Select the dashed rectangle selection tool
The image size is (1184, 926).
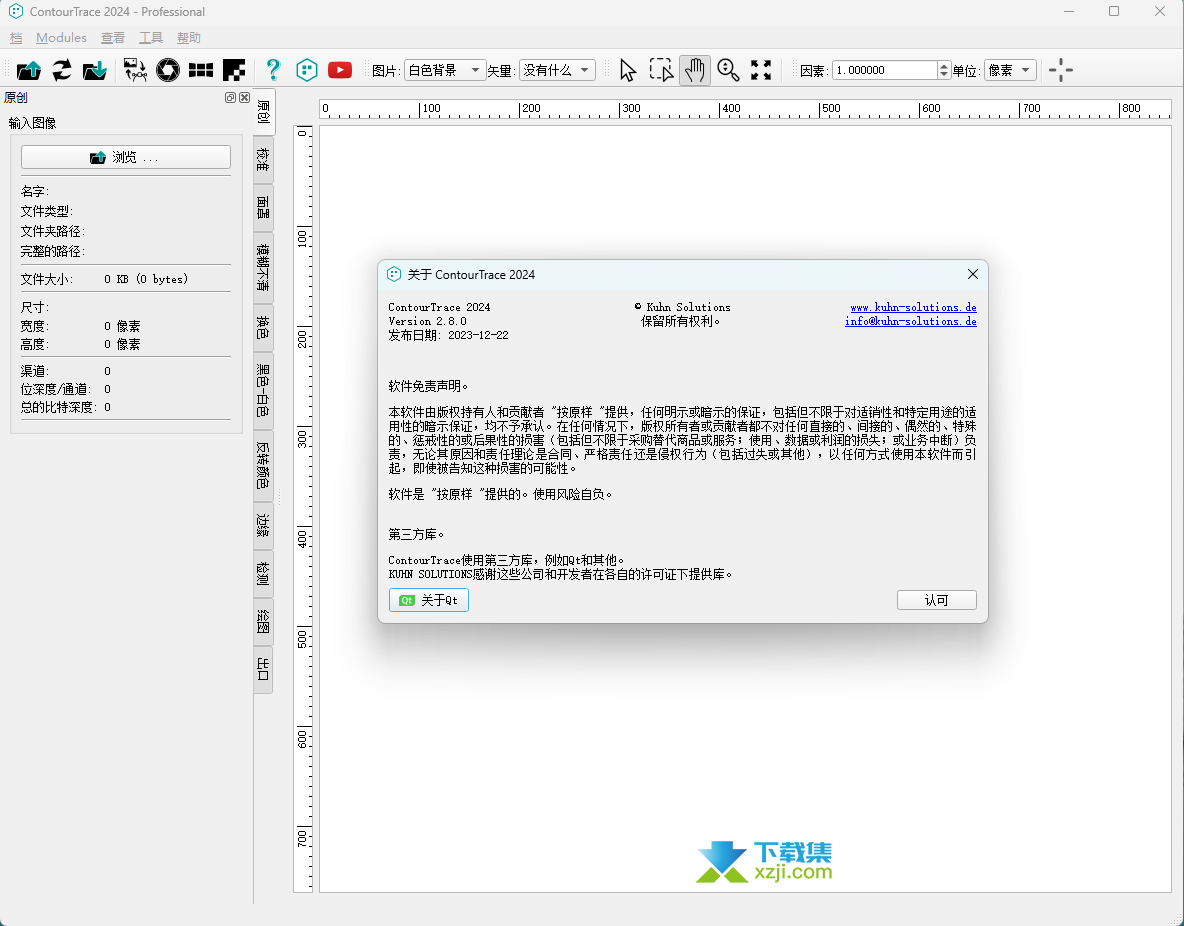[x=661, y=70]
